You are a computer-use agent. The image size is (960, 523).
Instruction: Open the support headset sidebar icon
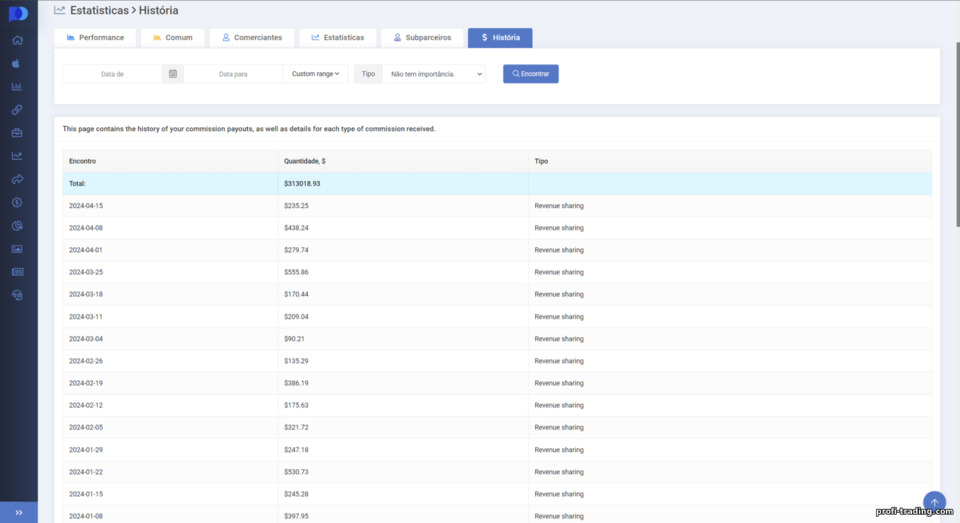pyautogui.click(x=17, y=295)
